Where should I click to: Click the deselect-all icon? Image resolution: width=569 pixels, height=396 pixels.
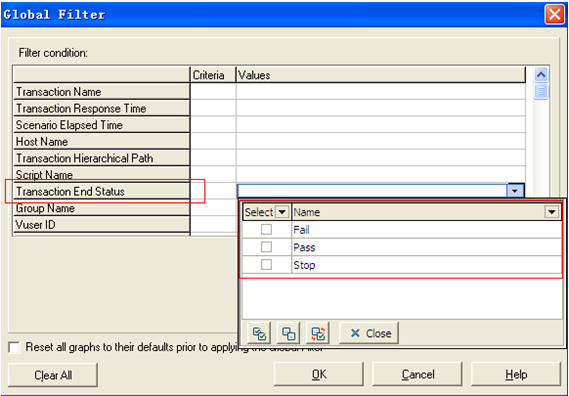coord(288,333)
